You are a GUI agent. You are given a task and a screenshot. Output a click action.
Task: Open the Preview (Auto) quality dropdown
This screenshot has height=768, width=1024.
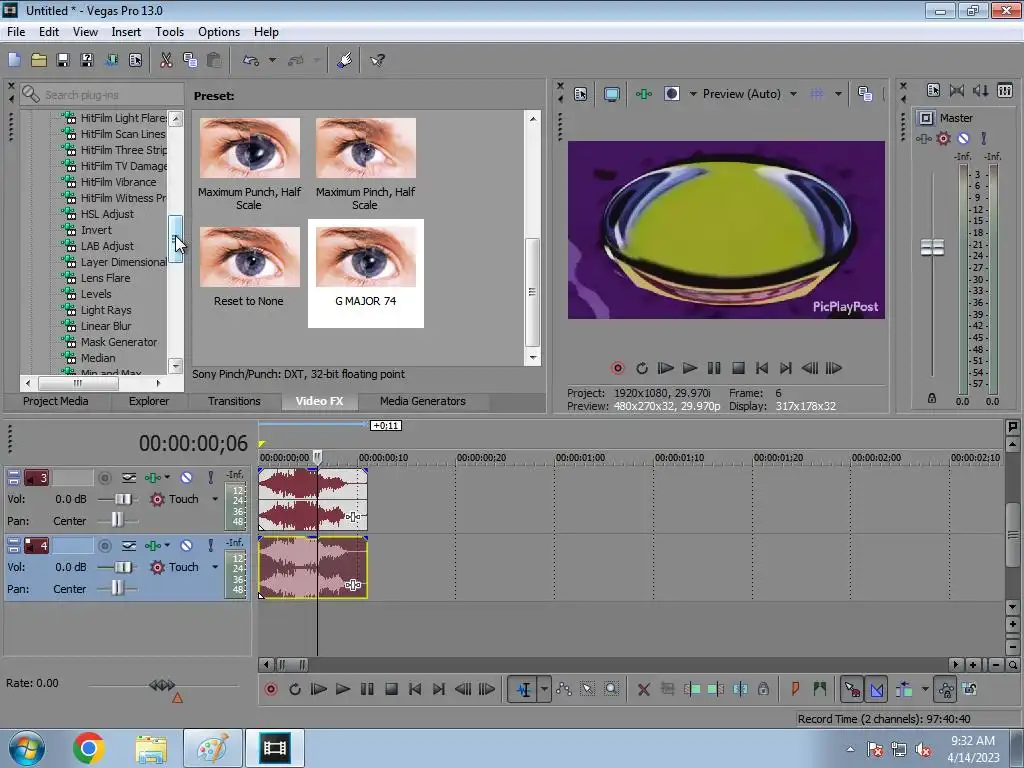(793, 94)
